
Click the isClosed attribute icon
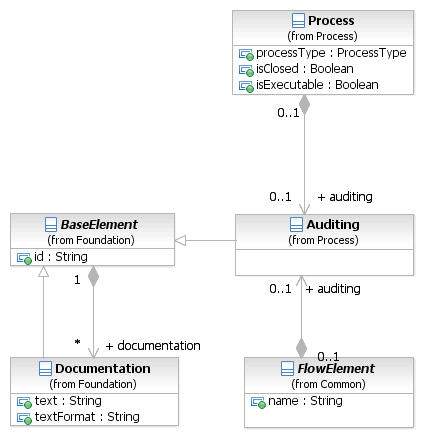tap(246, 70)
